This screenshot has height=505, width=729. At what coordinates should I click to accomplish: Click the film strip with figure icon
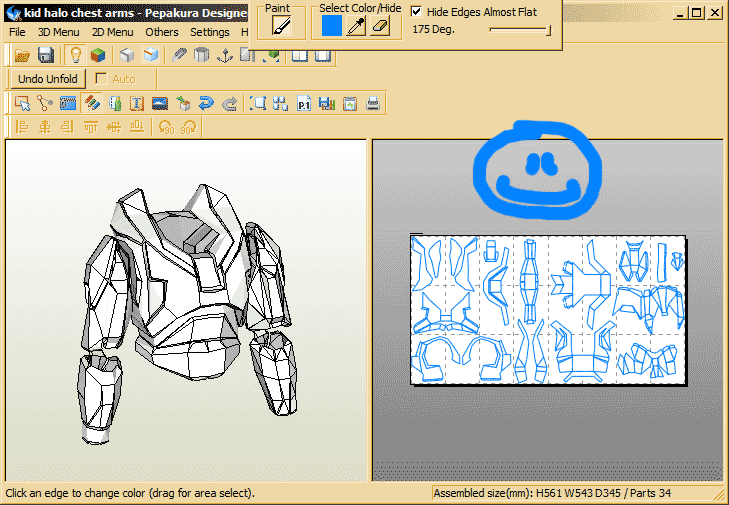[115, 103]
